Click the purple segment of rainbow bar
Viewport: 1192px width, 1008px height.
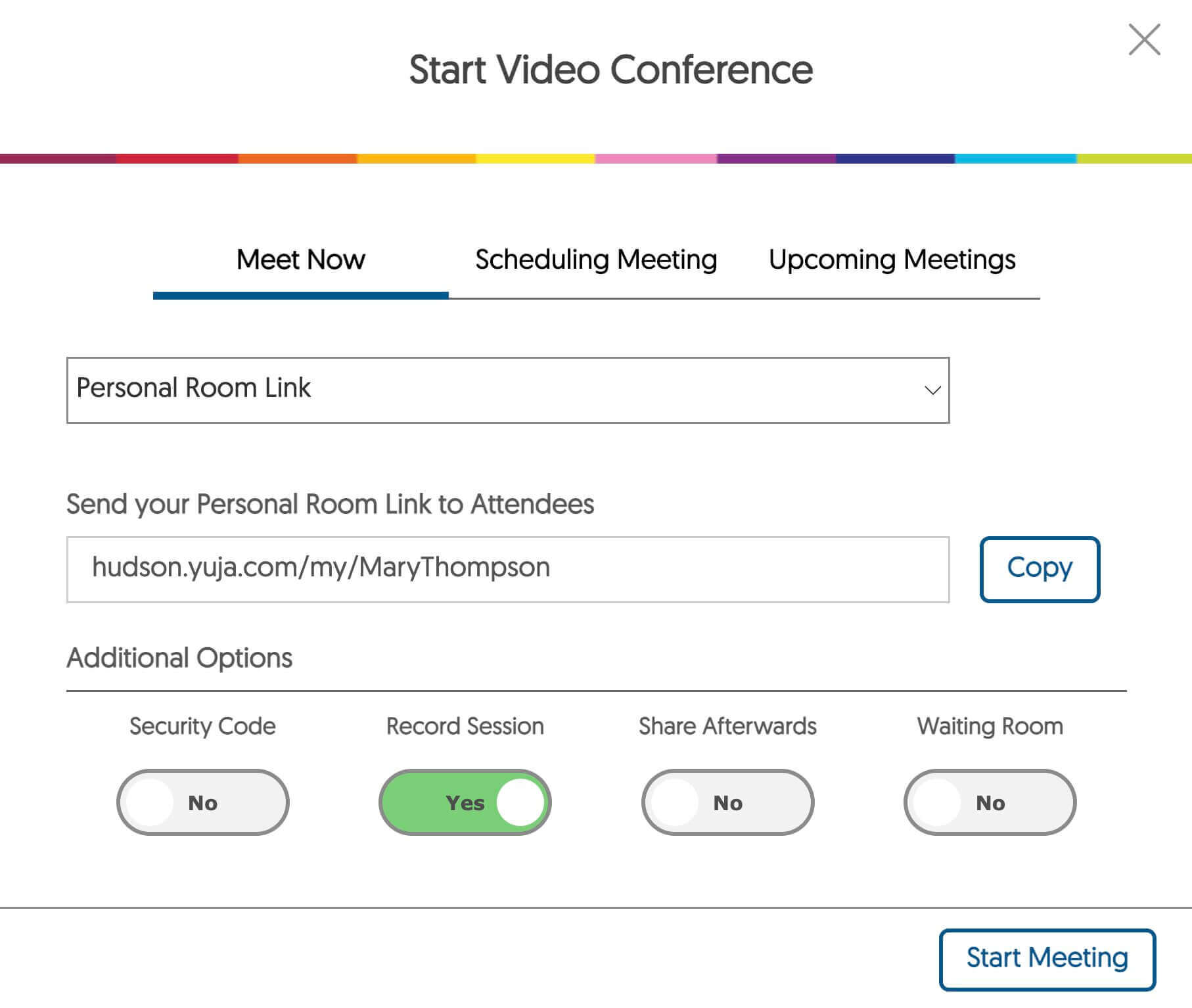pos(776,158)
